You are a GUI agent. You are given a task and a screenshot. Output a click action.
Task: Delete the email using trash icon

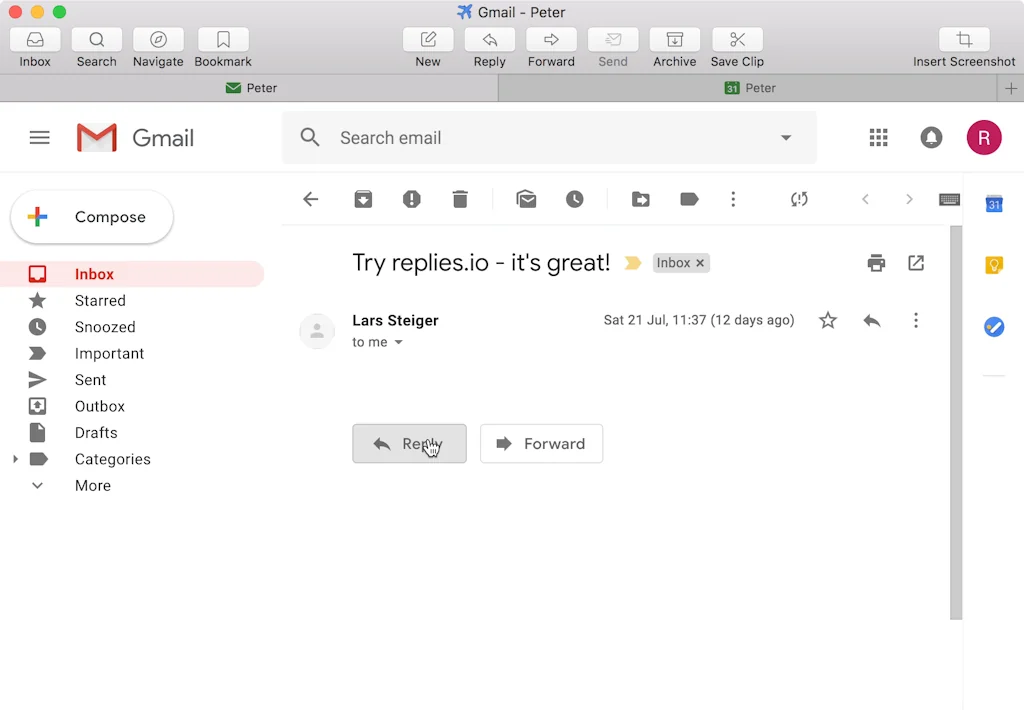pyautogui.click(x=460, y=199)
